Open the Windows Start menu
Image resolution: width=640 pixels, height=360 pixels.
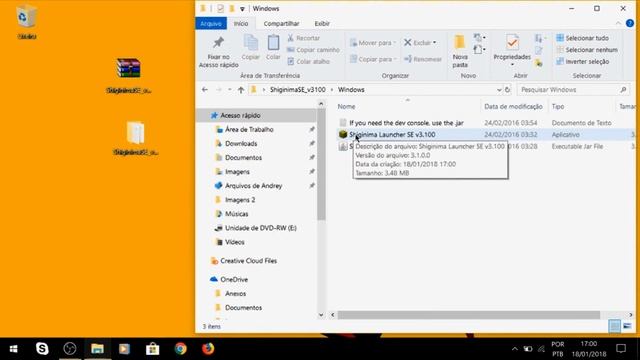tap(13, 349)
